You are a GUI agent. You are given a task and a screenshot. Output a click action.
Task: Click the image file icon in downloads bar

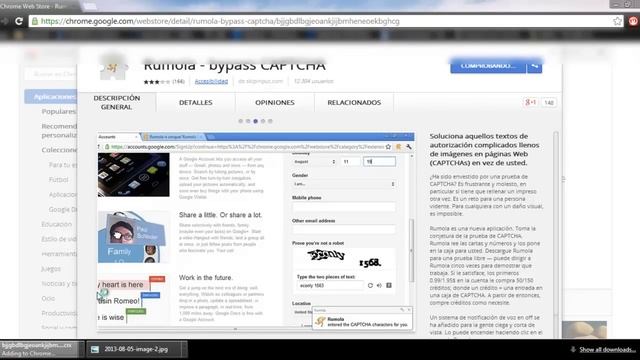click(95, 349)
